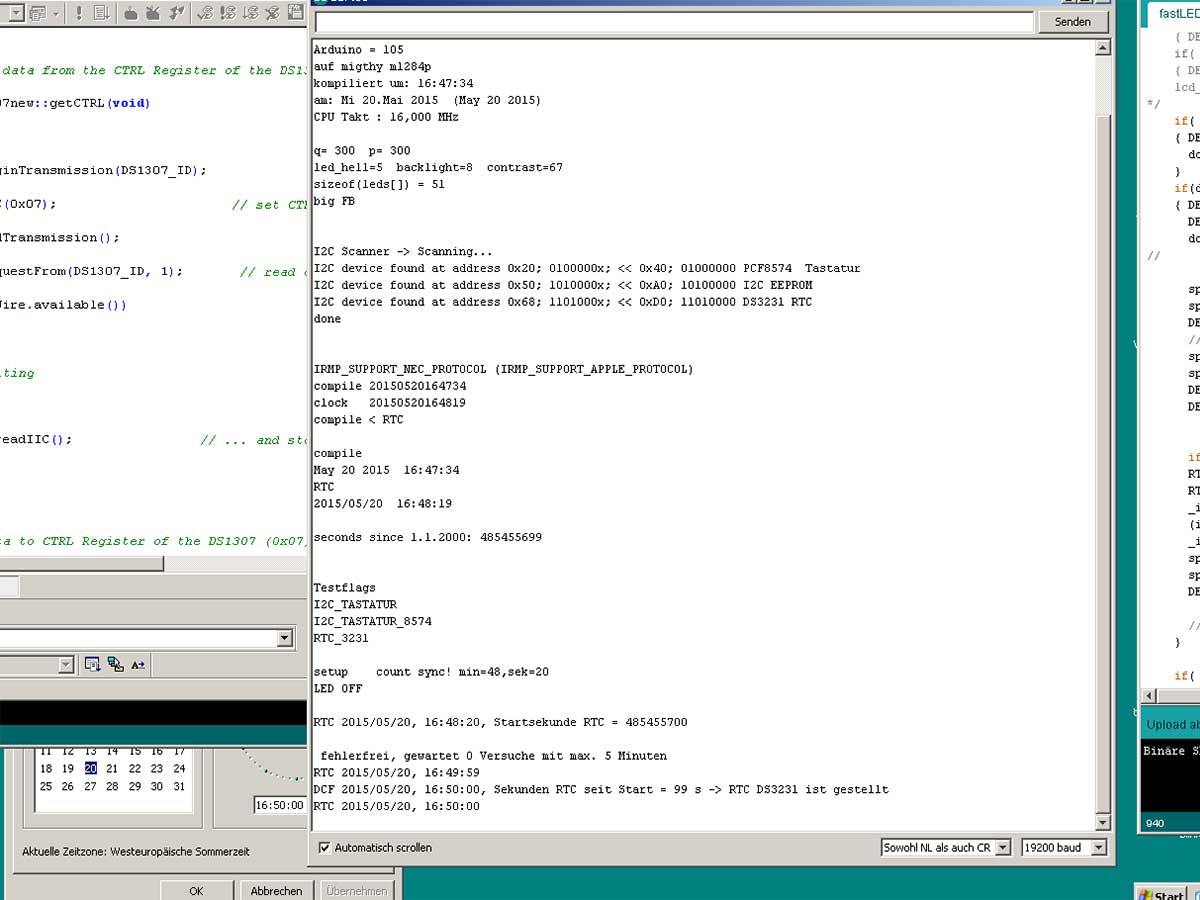Click the serial monitor scrollbar up arrow
This screenshot has width=1200, height=900.
[x=1103, y=48]
